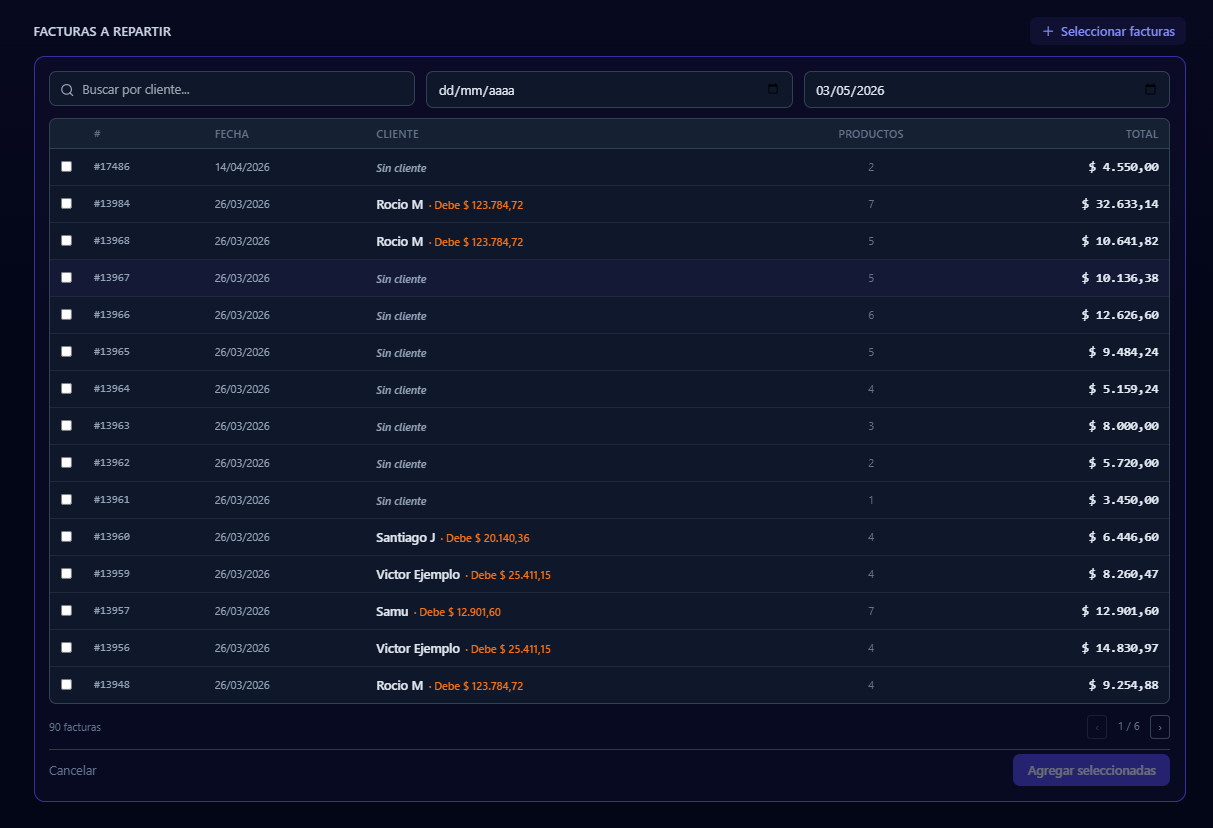This screenshot has height=828, width=1213.
Task: Click total $ 8.260,47
Action: [1124, 574]
